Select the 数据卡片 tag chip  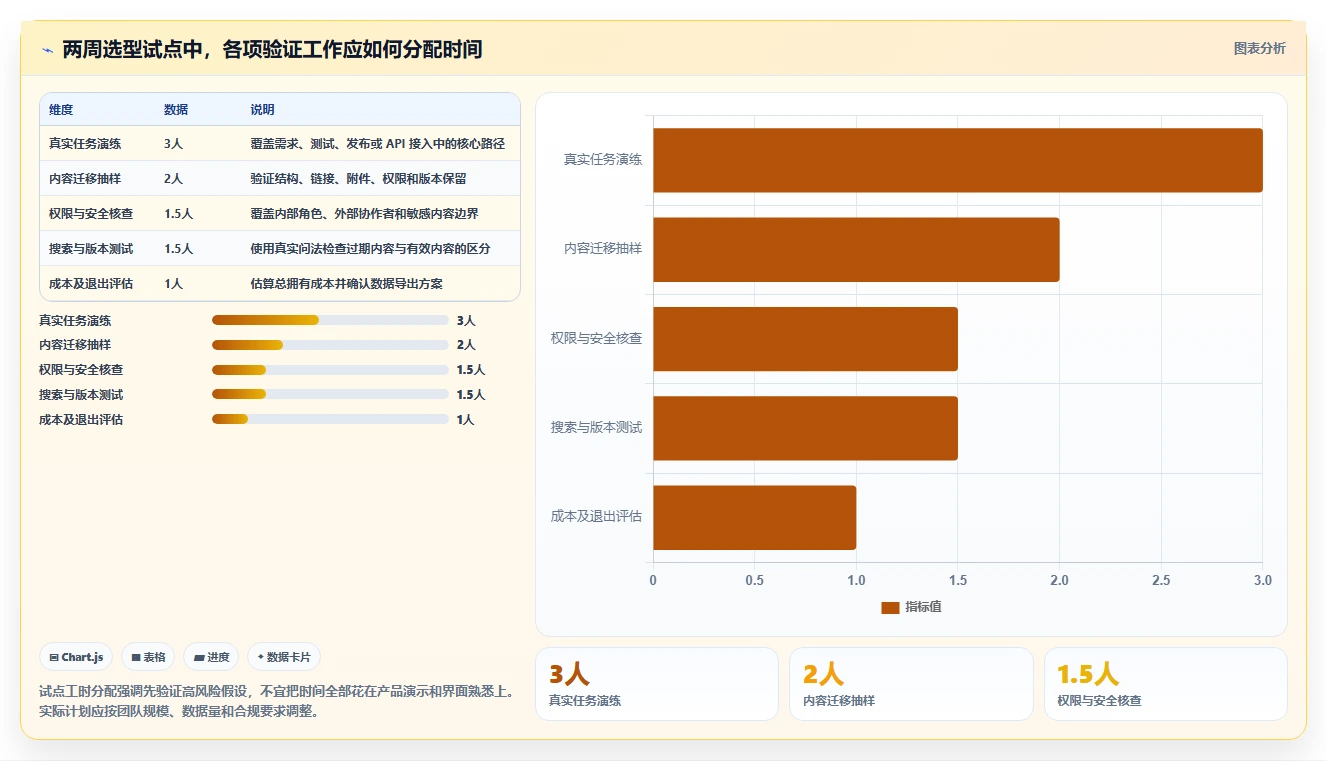(x=284, y=657)
